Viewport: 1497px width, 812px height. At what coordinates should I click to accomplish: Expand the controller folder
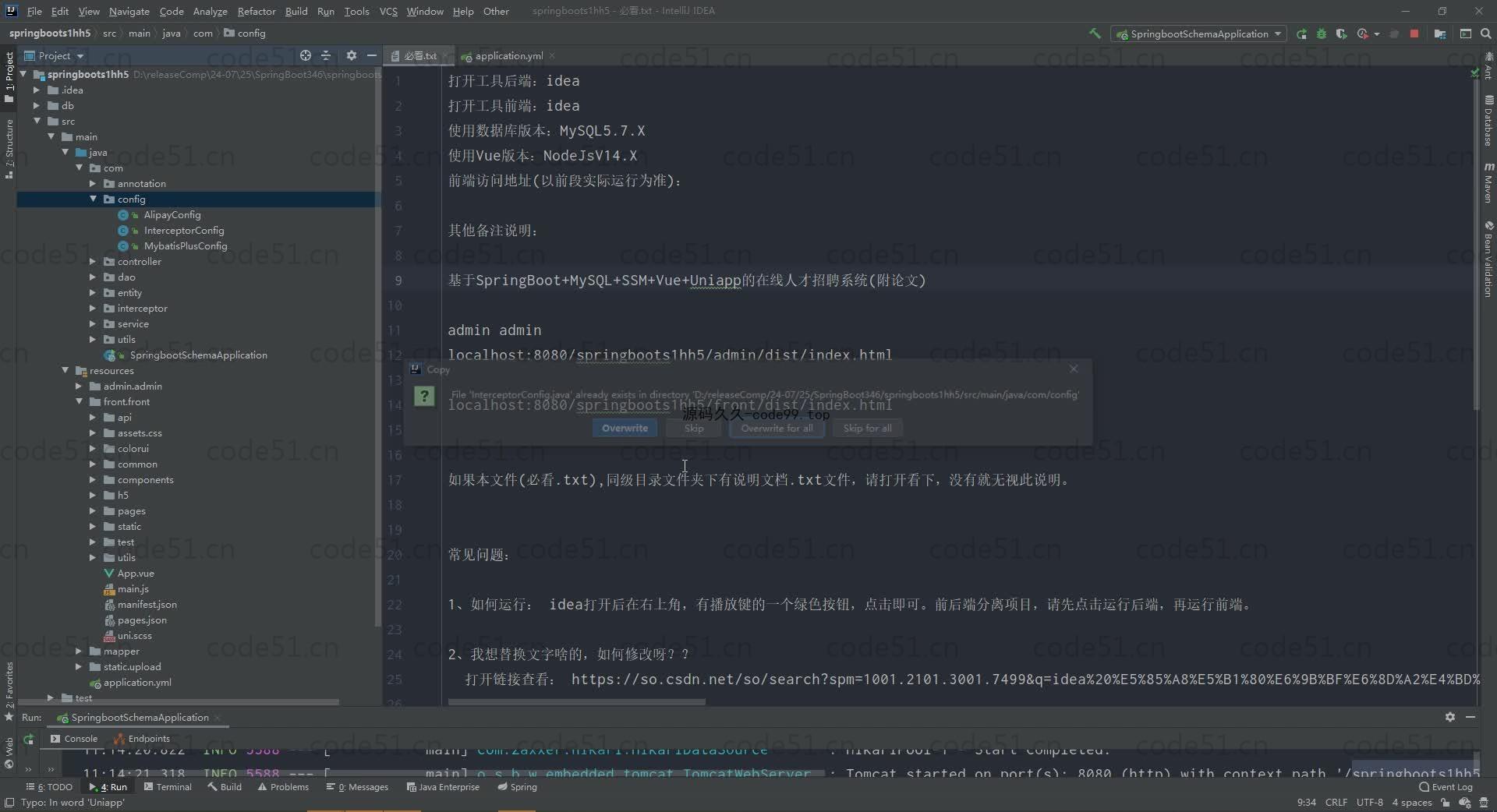pos(93,261)
